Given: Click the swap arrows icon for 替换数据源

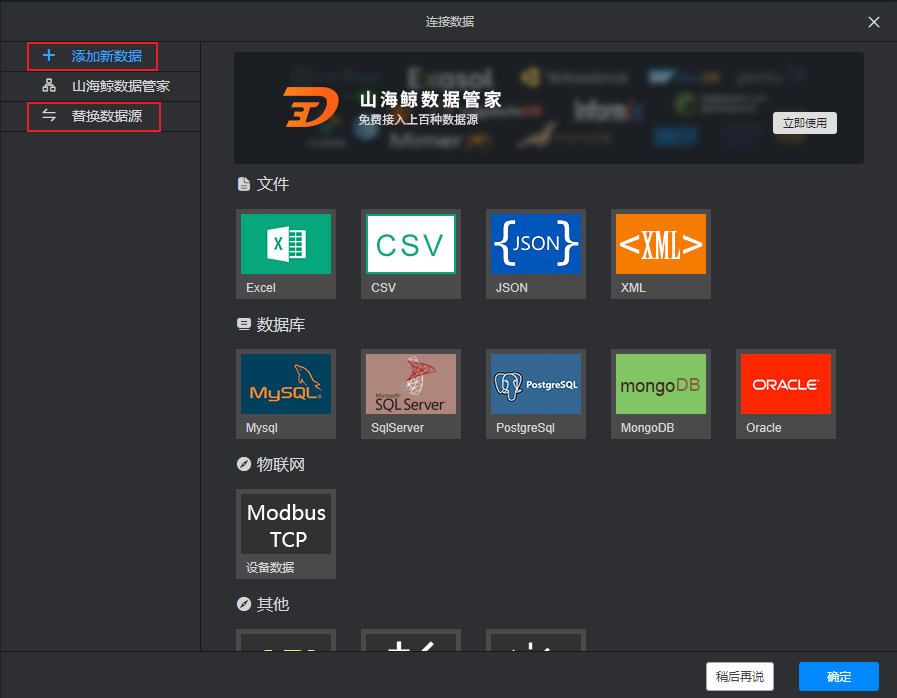Looking at the screenshot, I should pyautogui.click(x=49, y=116).
